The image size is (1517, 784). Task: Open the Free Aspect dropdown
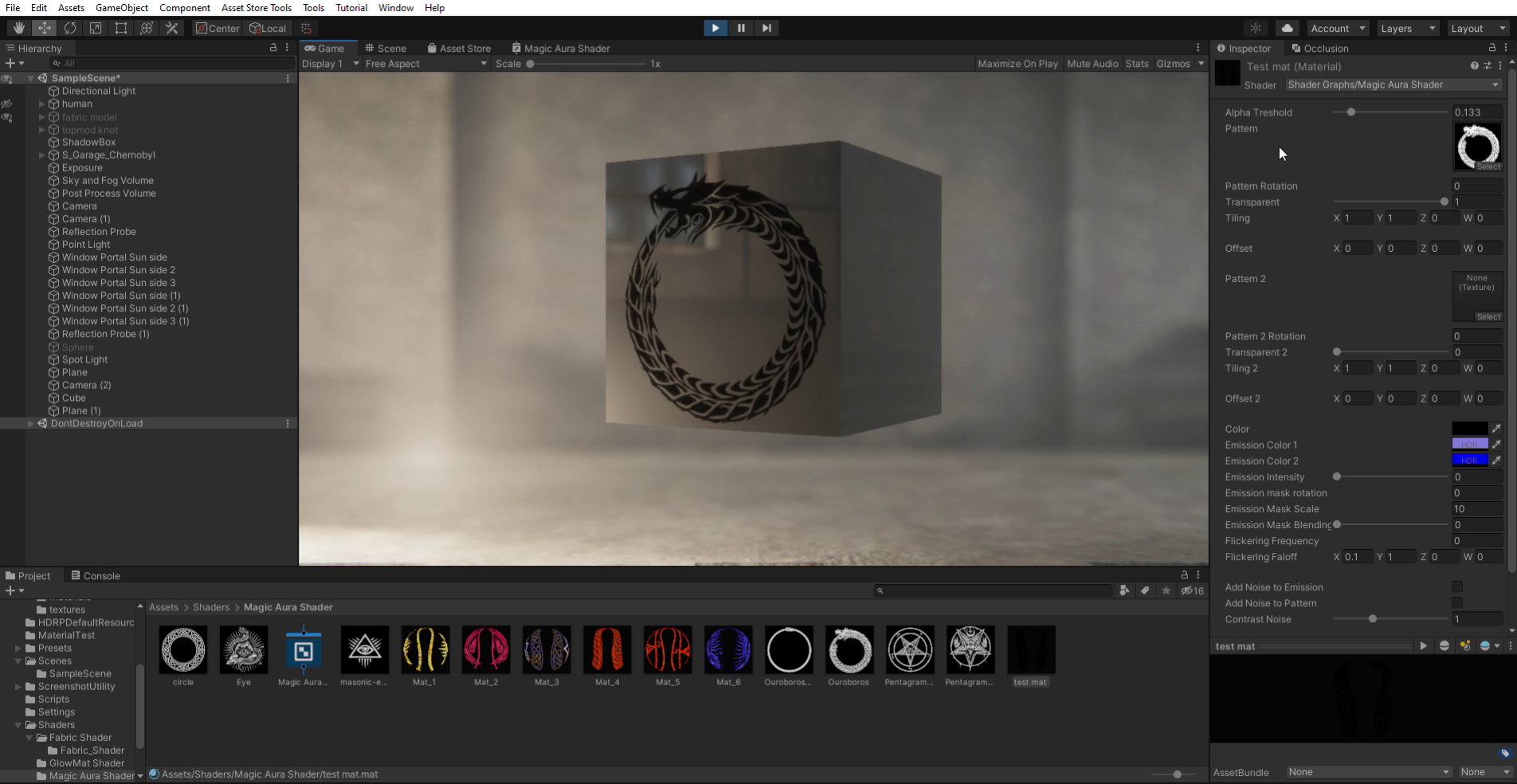[x=426, y=64]
